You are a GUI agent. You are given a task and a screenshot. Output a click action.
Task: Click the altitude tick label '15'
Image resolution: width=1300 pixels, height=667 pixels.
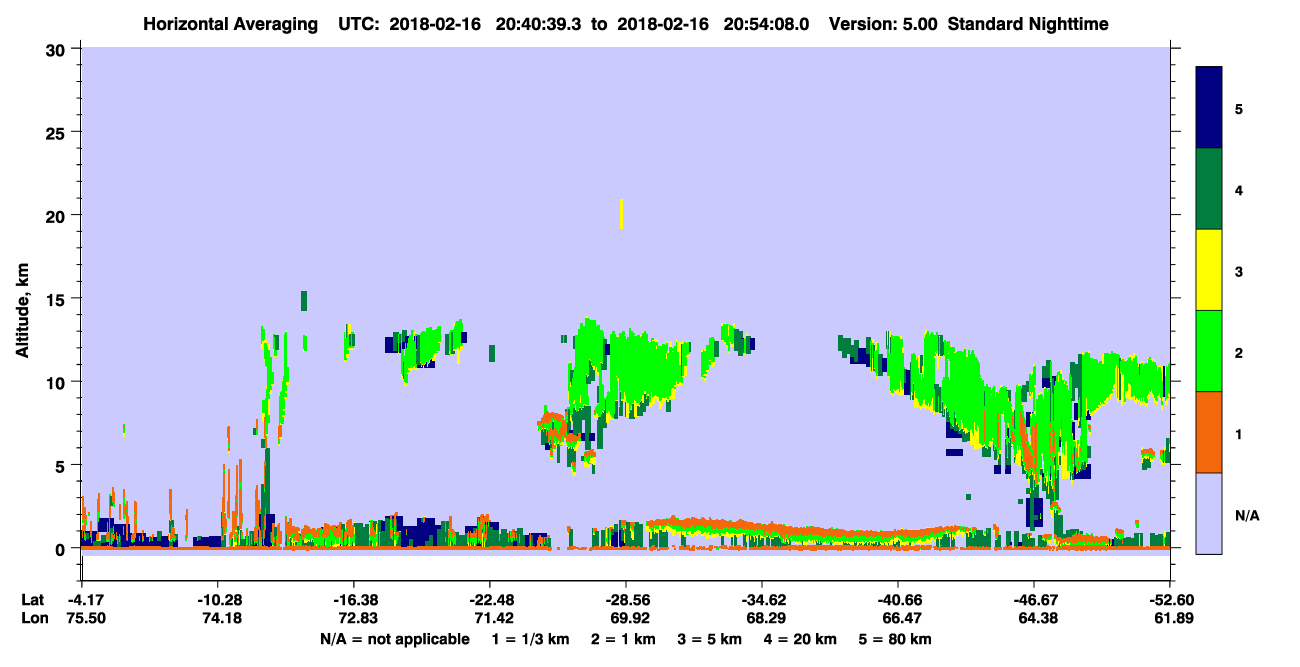(58, 299)
